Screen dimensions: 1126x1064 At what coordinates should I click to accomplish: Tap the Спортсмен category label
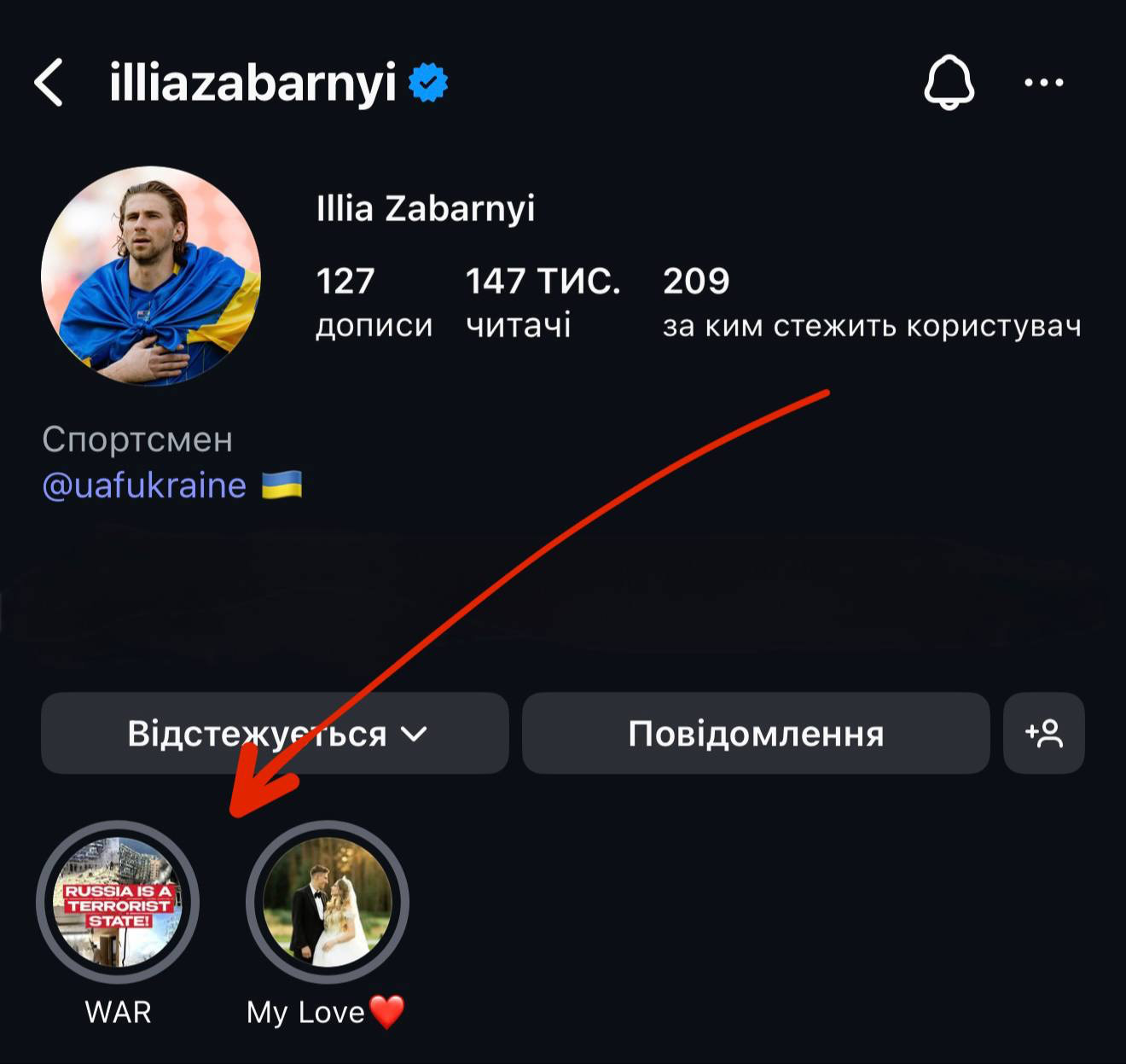(137, 439)
